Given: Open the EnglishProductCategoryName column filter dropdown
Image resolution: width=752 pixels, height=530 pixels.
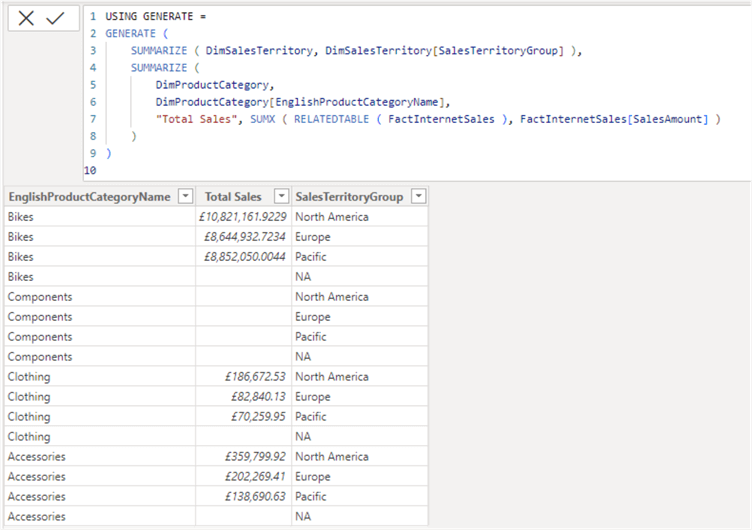Looking at the screenshot, I should coord(185,196).
